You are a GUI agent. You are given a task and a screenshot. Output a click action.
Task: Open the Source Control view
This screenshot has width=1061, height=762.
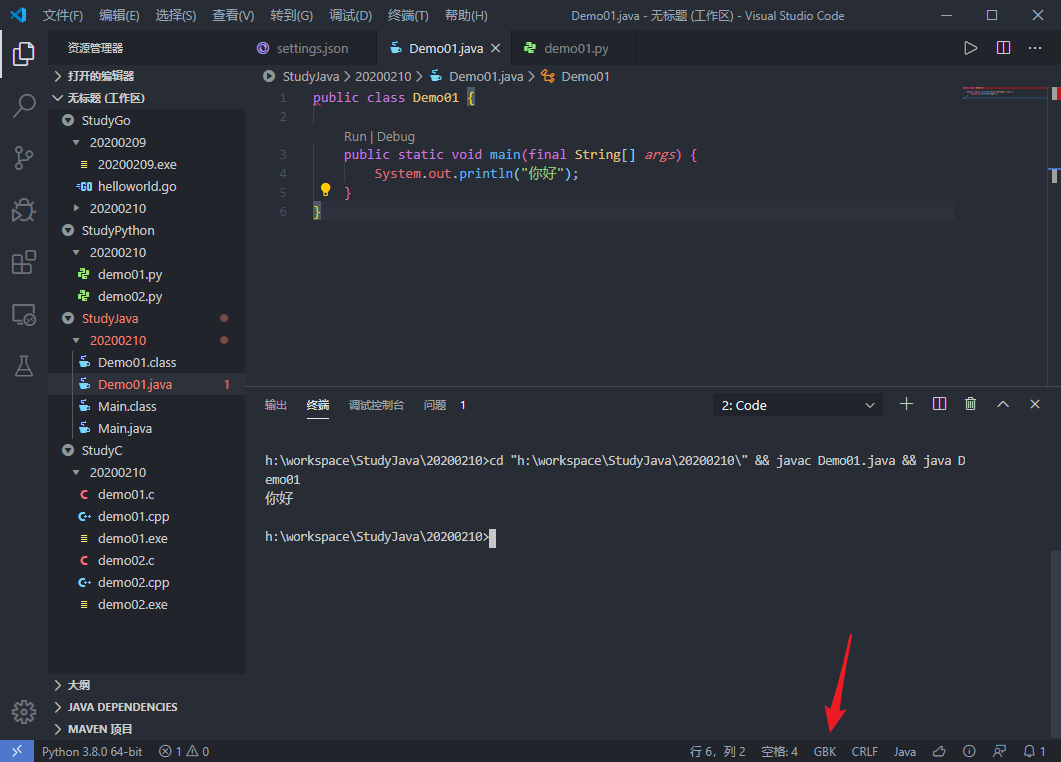coord(23,158)
